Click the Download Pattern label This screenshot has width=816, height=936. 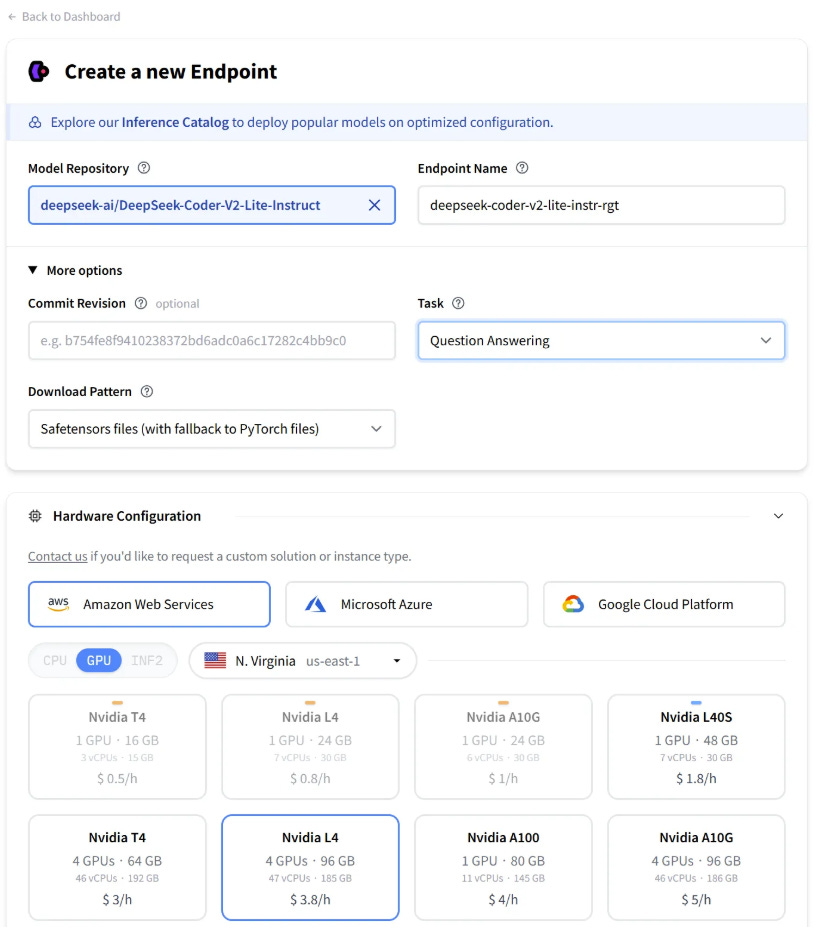click(x=80, y=392)
